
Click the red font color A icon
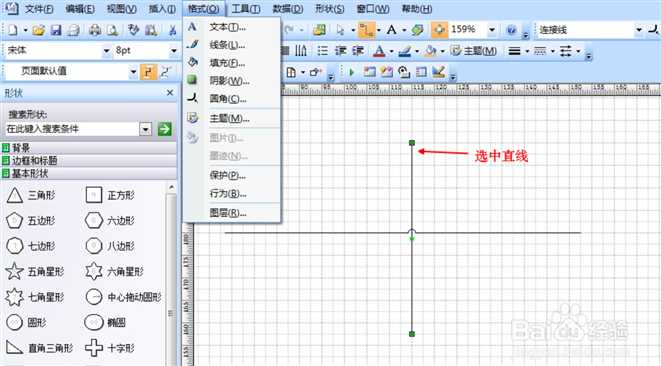click(379, 51)
